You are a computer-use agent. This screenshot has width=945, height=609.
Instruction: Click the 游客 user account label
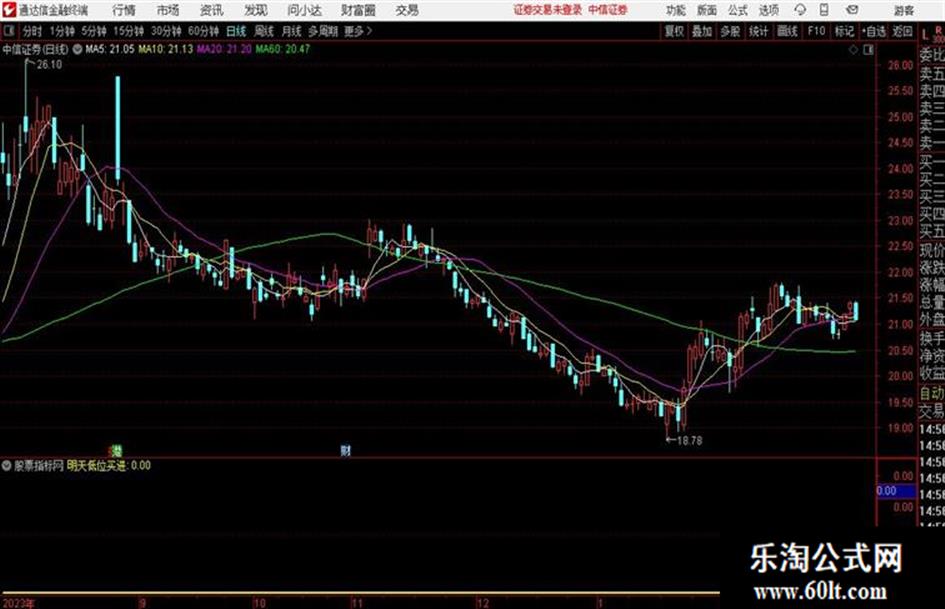pos(904,10)
